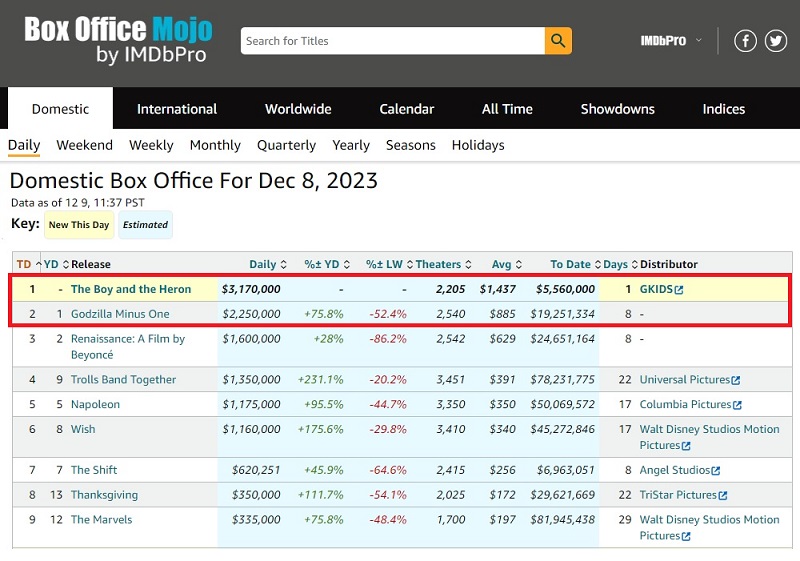The height and width of the screenshot is (561, 800).
Task: Open the Godzilla Minus One link
Action: coord(120,314)
